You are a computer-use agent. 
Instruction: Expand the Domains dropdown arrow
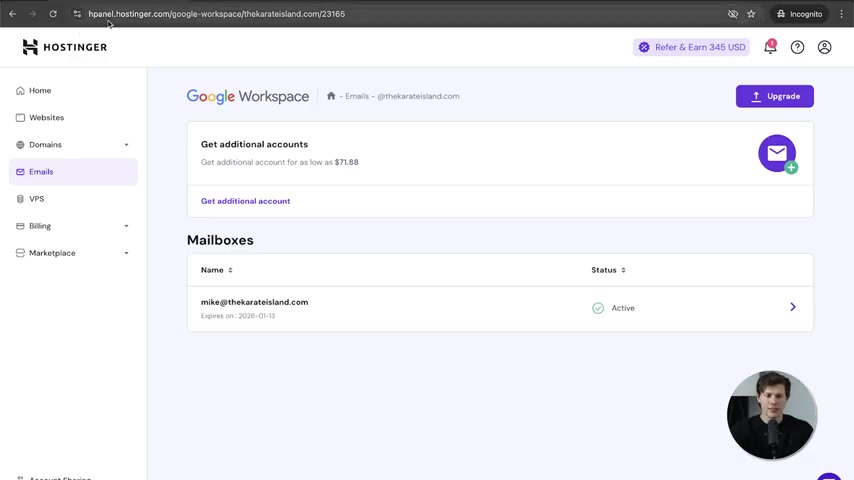[126, 145]
